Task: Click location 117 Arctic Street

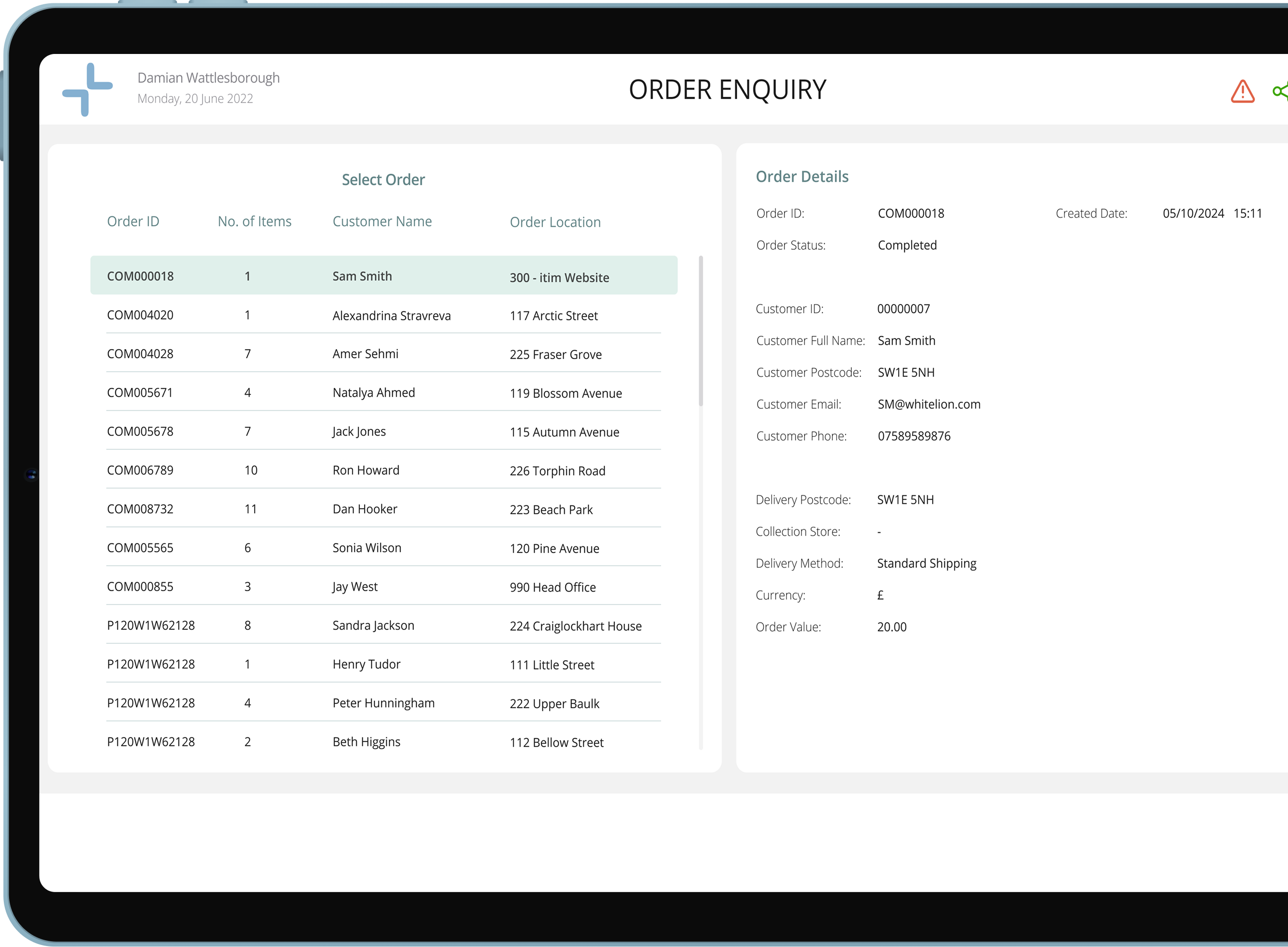Action: point(553,316)
